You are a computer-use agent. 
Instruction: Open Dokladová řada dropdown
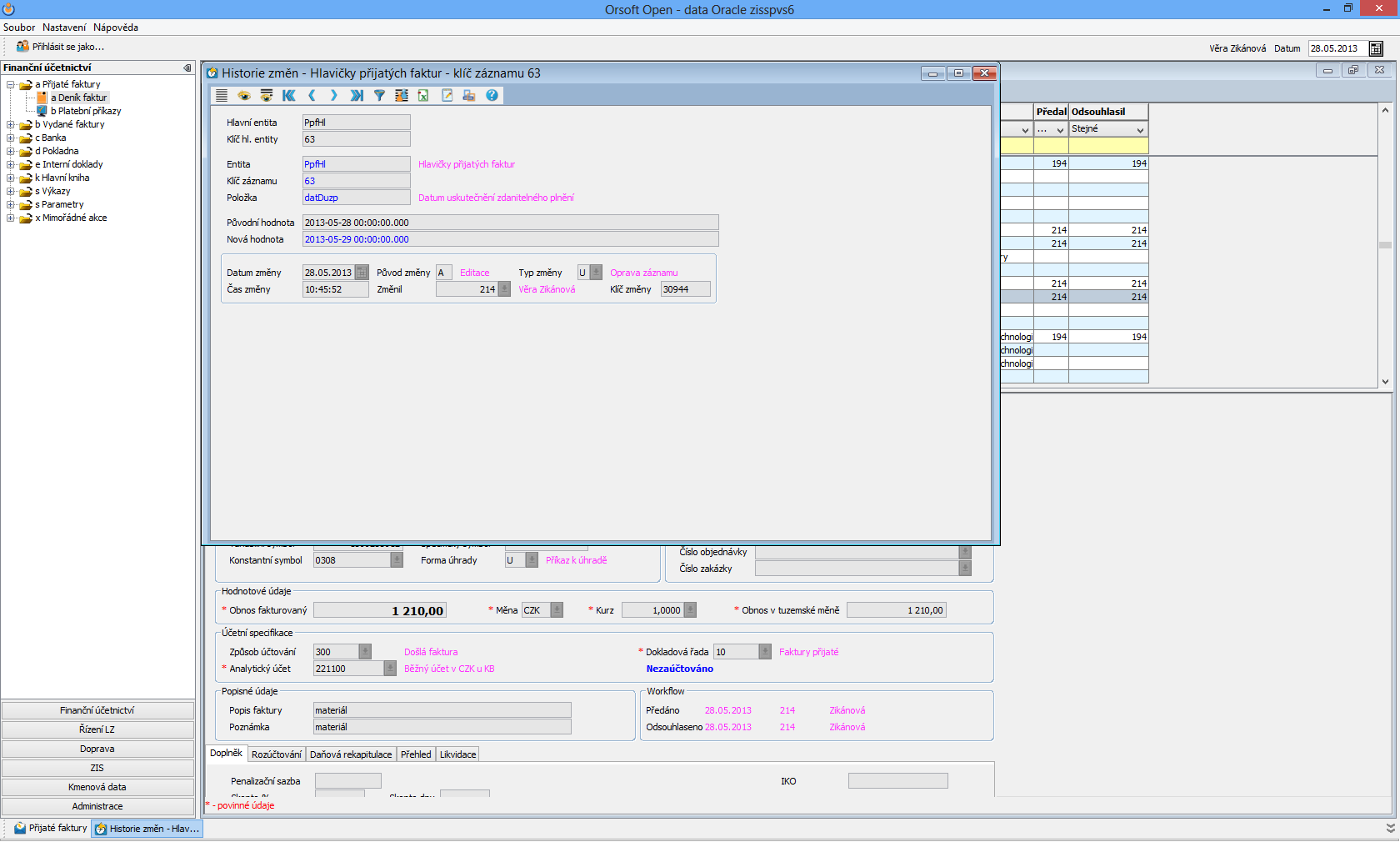765,652
